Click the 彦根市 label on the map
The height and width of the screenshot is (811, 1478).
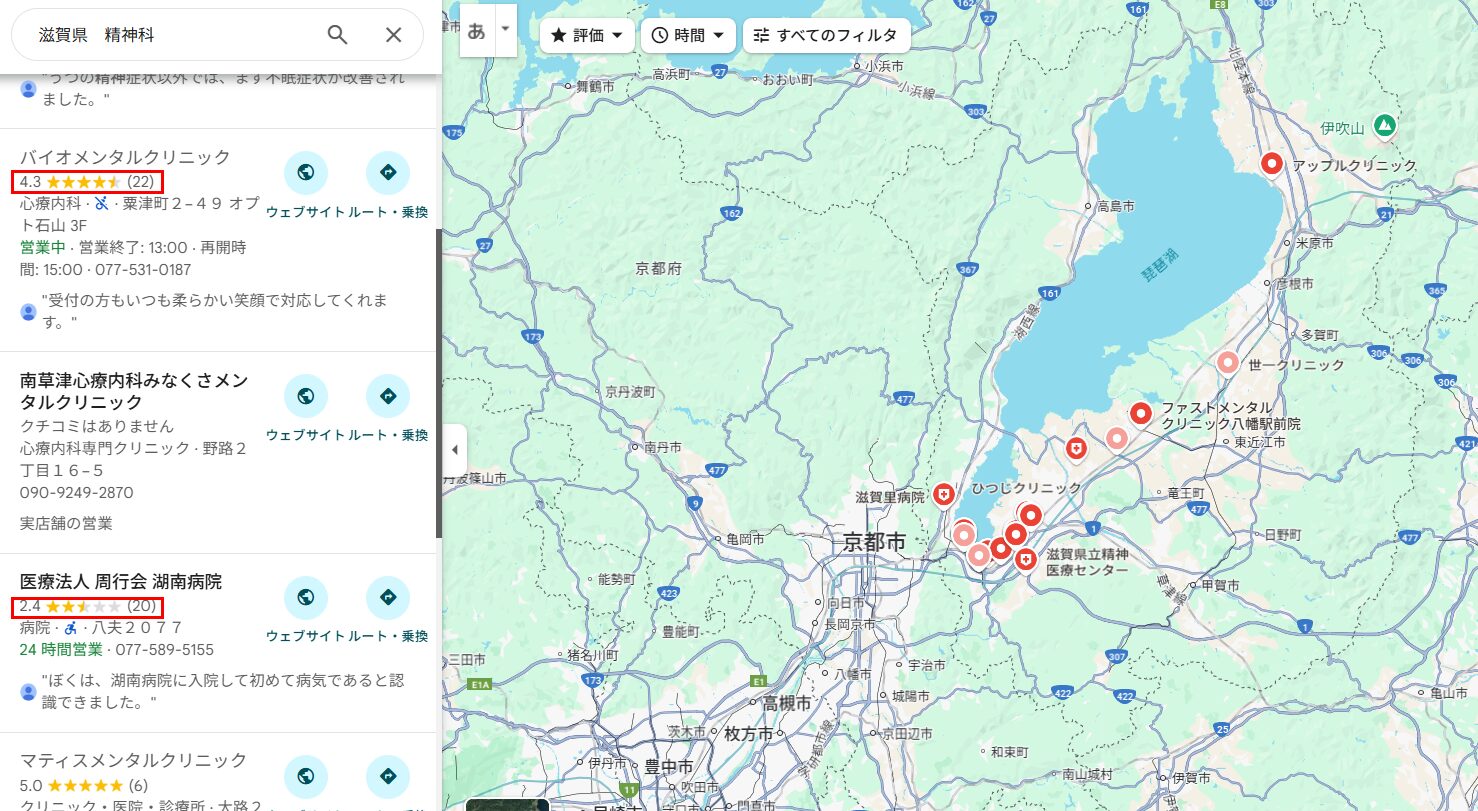(1294, 284)
